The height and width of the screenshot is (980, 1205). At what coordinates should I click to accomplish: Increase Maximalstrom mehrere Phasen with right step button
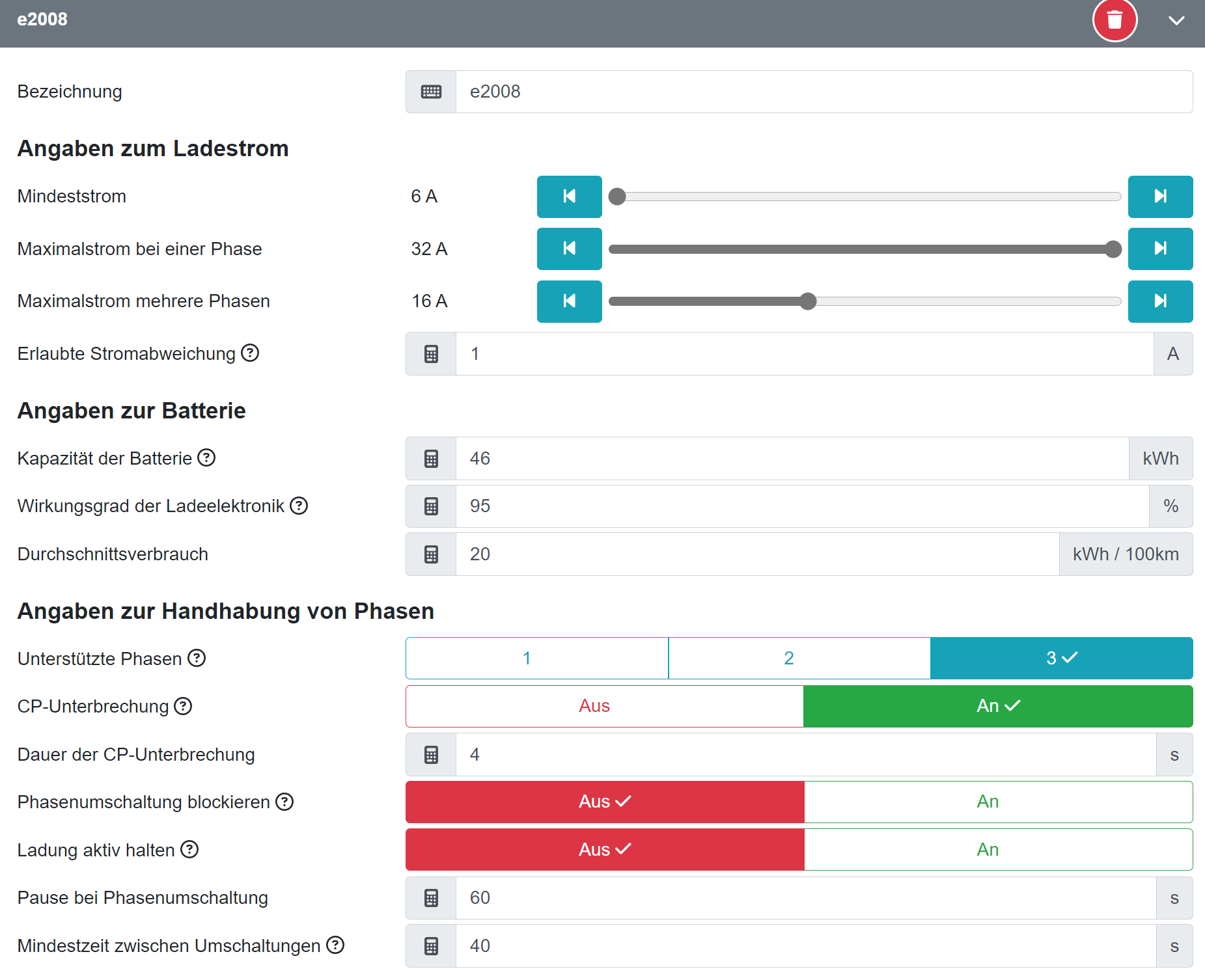tap(1160, 301)
